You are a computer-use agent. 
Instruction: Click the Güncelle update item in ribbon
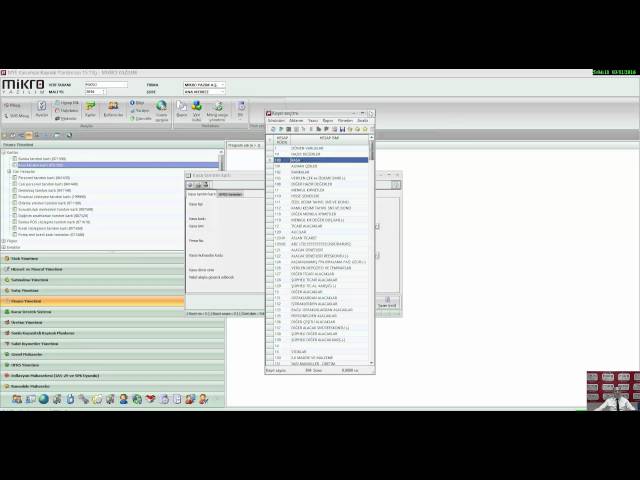coord(140,118)
